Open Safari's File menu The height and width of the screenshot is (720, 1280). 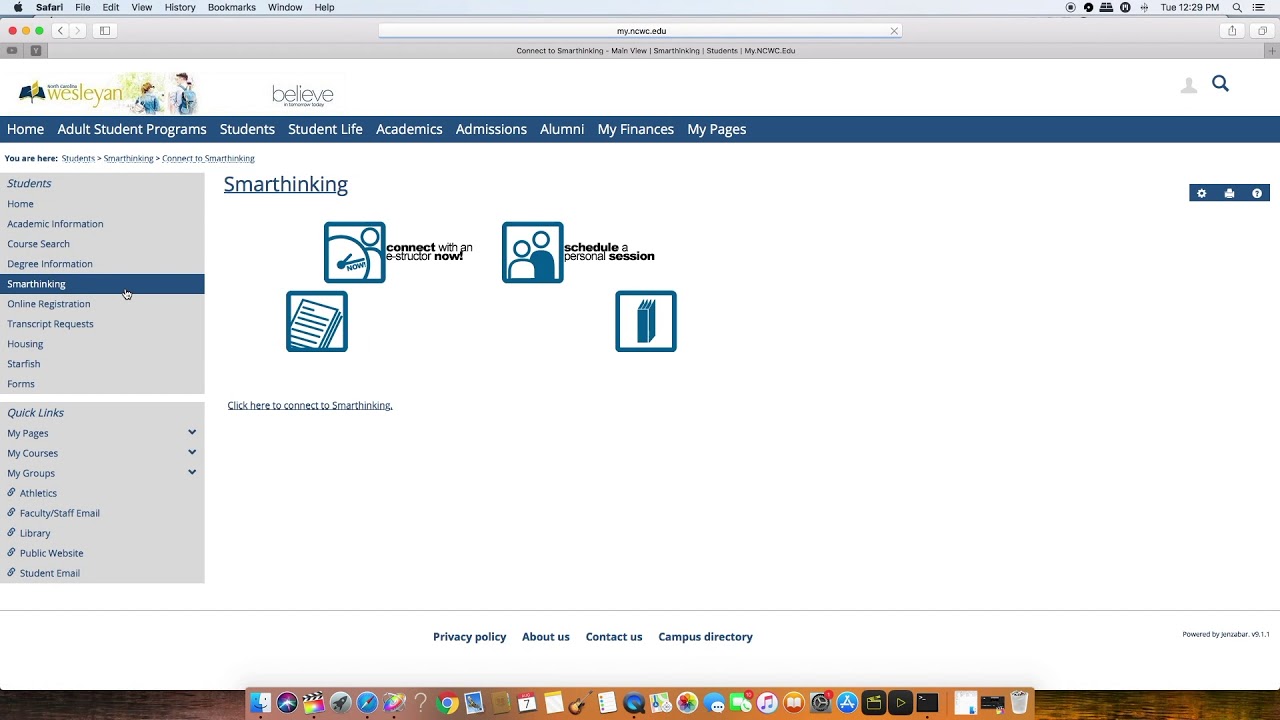pyautogui.click(x=83, y=7)
